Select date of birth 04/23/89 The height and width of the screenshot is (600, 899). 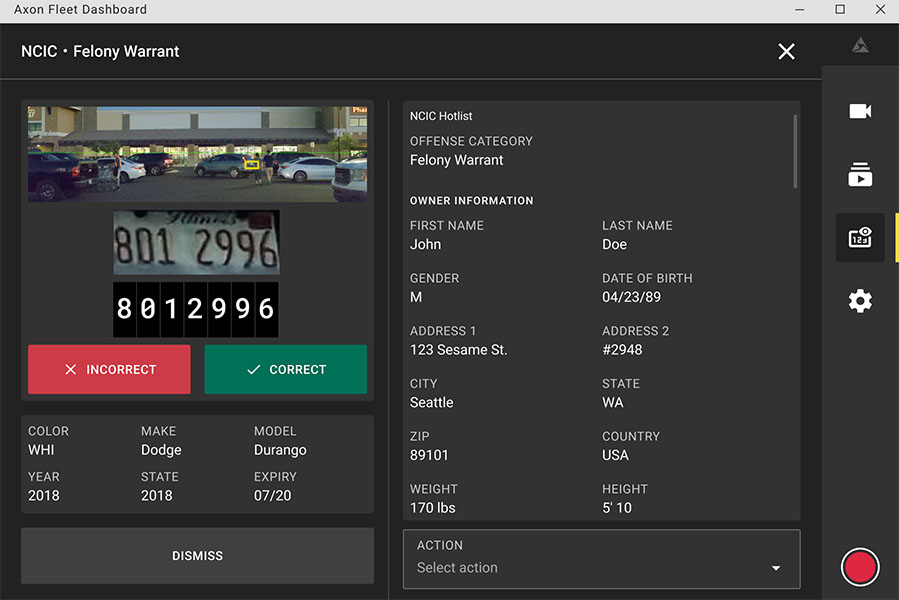(x=631, y=297)
